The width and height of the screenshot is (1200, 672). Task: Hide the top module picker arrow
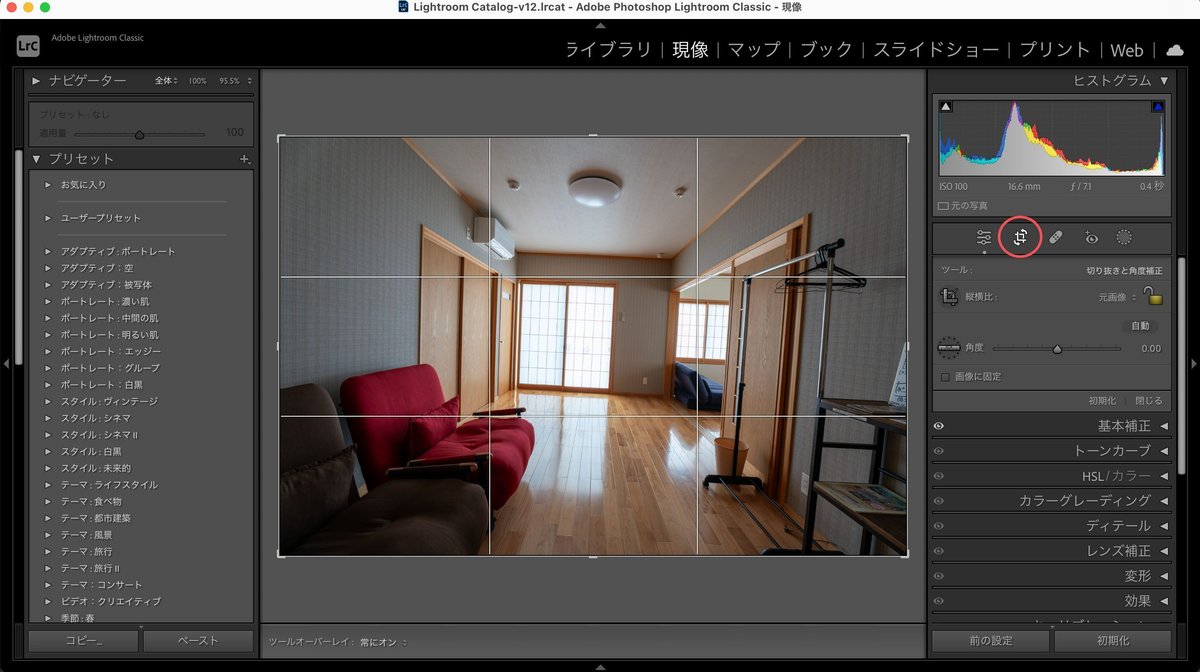pos(600,25)
